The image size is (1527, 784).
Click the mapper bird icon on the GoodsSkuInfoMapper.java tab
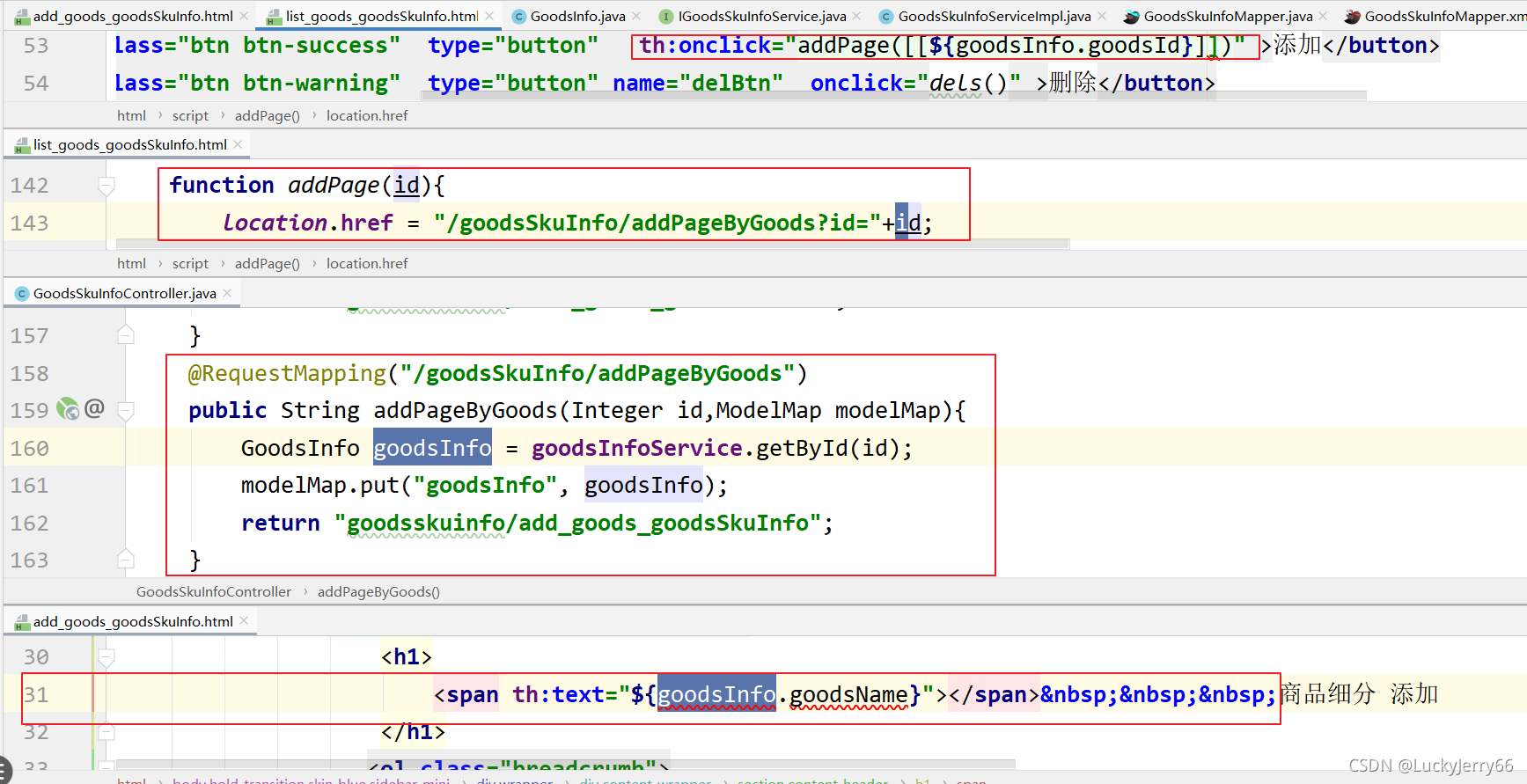click(1132, 17)
